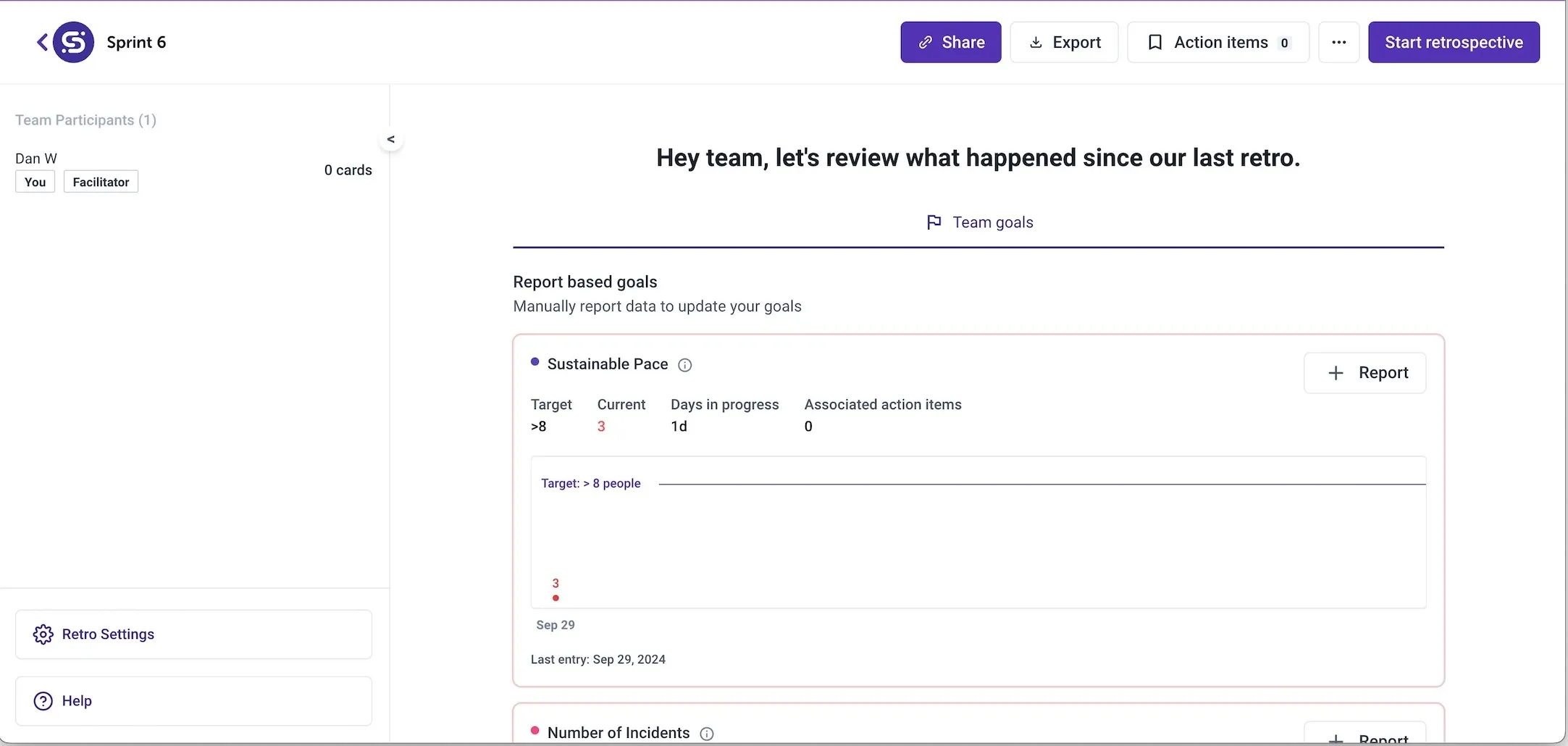1568x746 pixels.
Task: Open the info tooltip for Sustainable Pace
Action: (x=684, y=364)
